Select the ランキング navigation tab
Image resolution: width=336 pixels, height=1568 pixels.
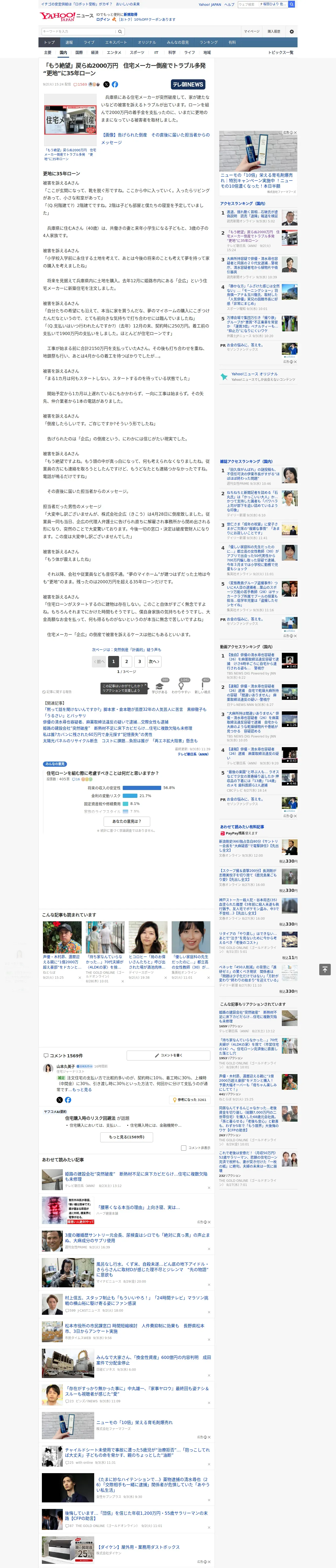[209, 42]
